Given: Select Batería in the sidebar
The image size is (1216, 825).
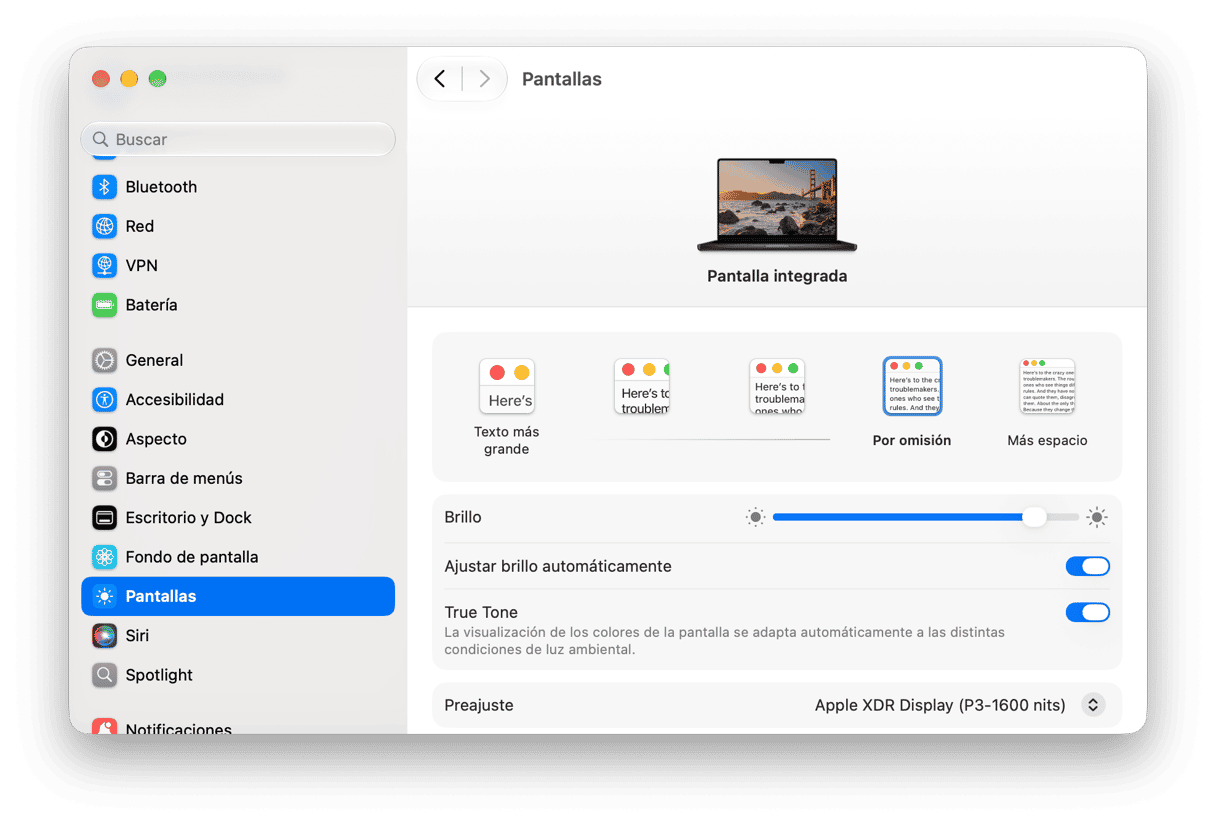Looking at the screenshot, I should (x=238, y=305).
